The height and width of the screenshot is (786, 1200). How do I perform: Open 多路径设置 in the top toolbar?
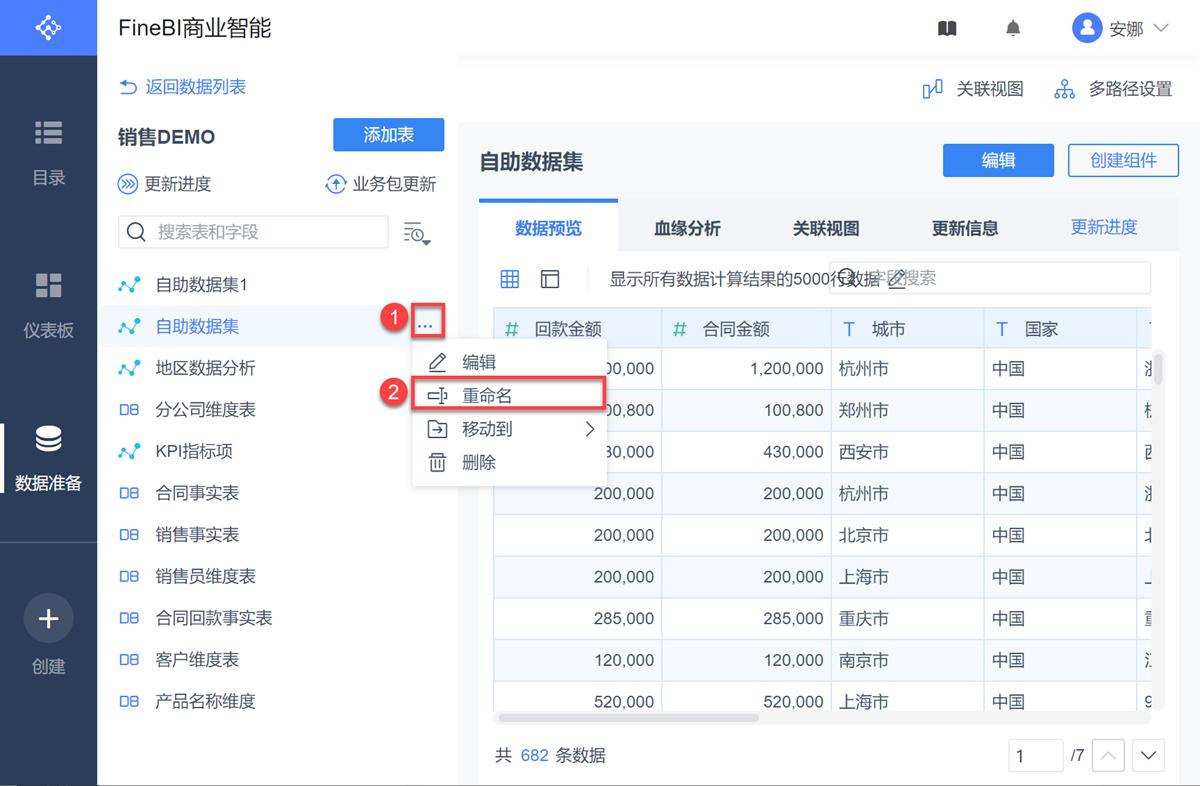coord(1113,89)
